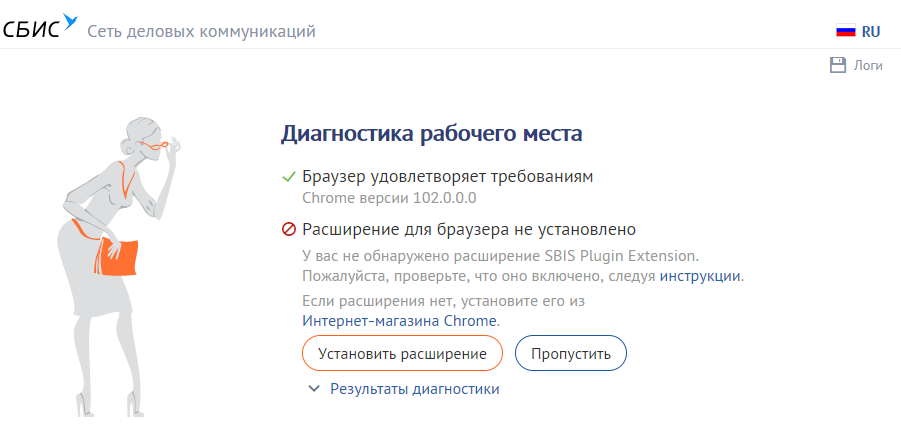Expand the diagnostics results chevron
This screenshot has width=901, height=448.
pos(314,389)
